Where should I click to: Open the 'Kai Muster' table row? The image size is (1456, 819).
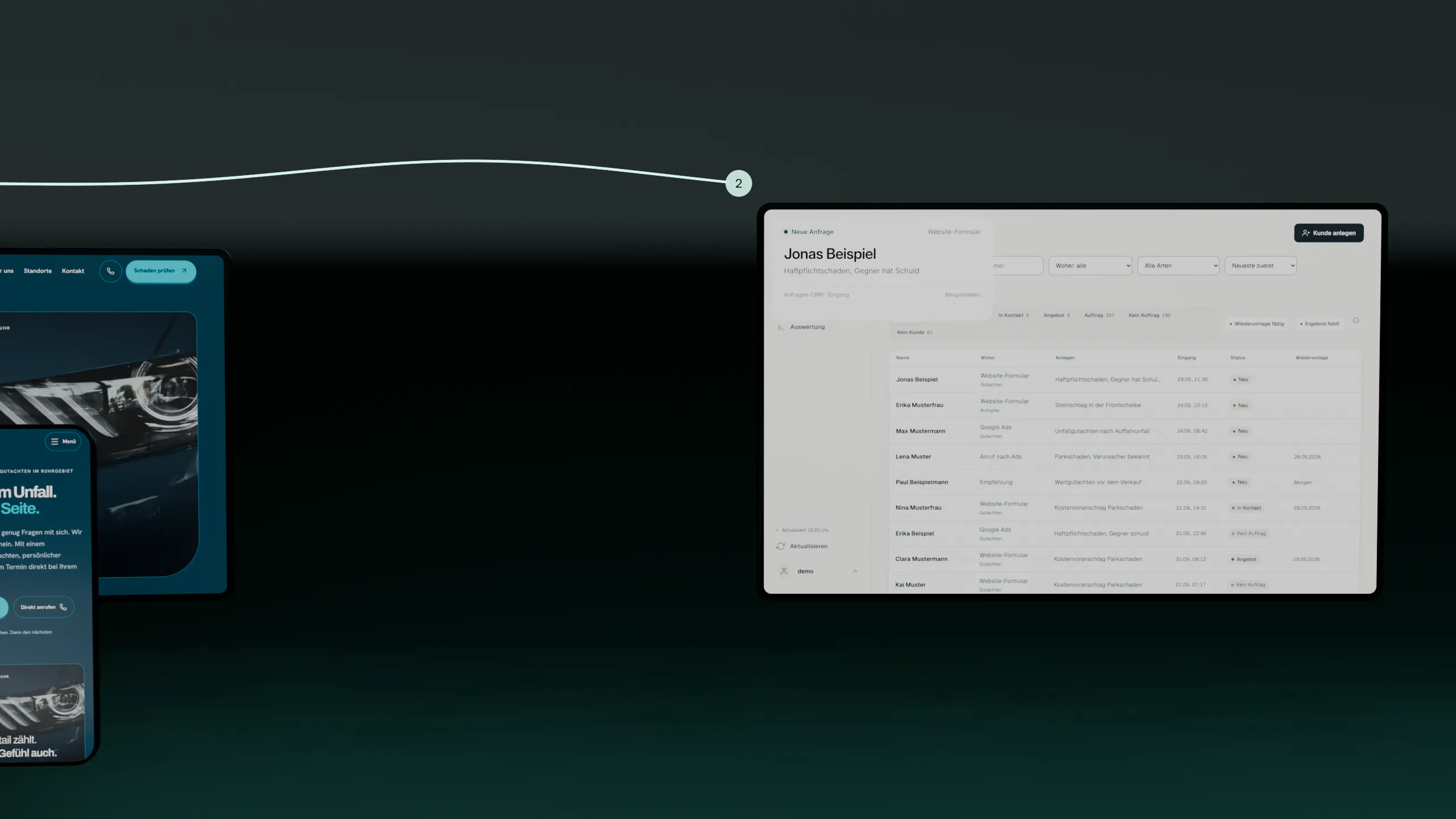pyautogui.click(x=1125, y=585)
